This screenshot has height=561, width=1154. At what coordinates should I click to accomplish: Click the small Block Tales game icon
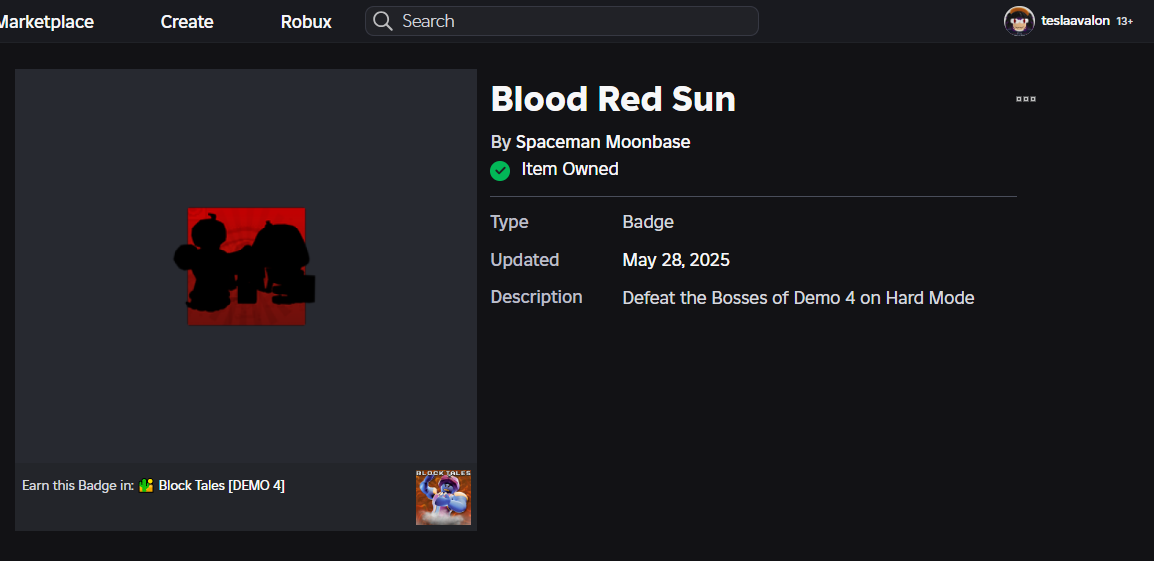coord(146,486)
